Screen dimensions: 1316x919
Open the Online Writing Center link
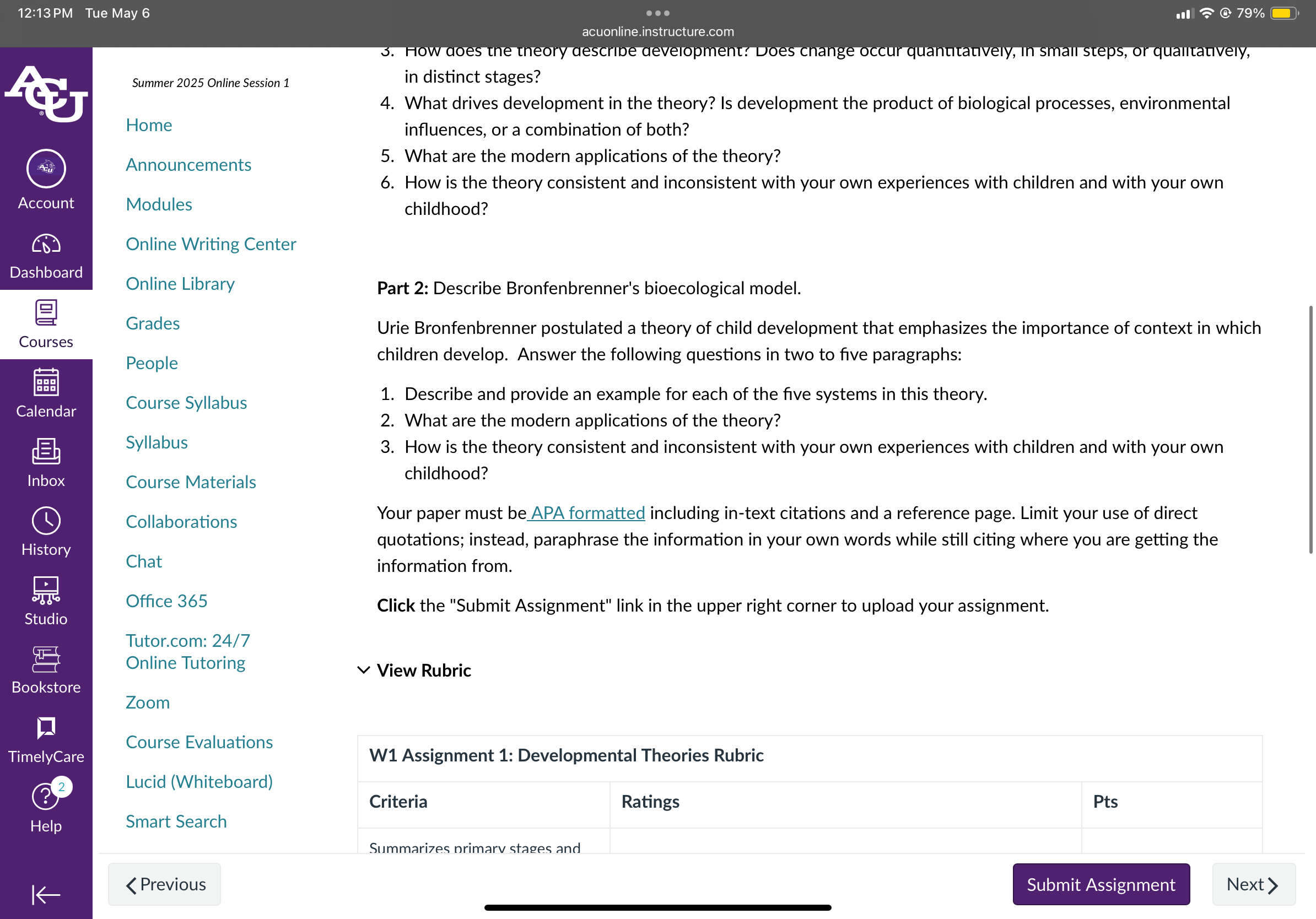pyautogui.click(x=211, y=244)
